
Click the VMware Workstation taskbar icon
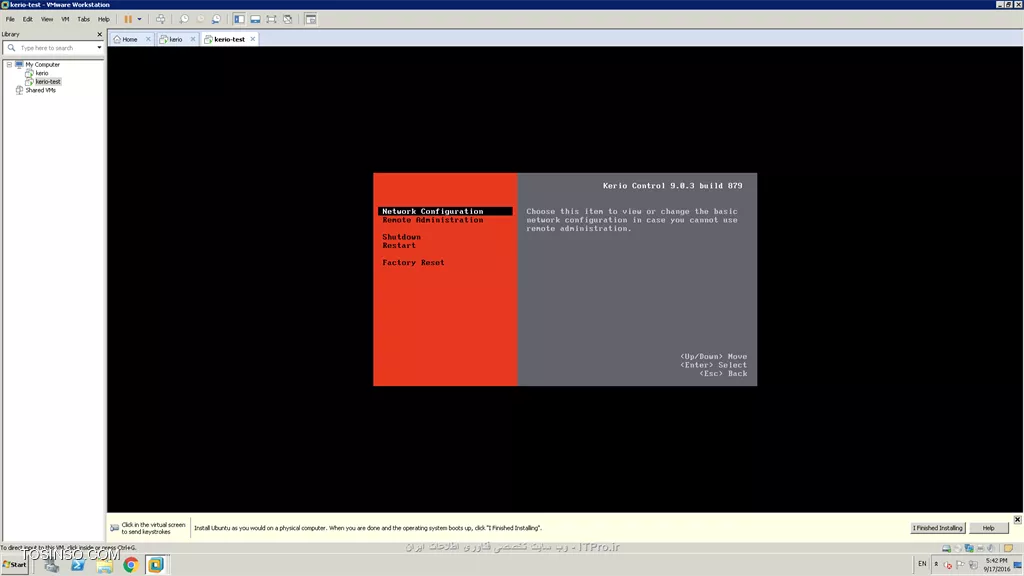pyautogui.click(x=156, y=566)
